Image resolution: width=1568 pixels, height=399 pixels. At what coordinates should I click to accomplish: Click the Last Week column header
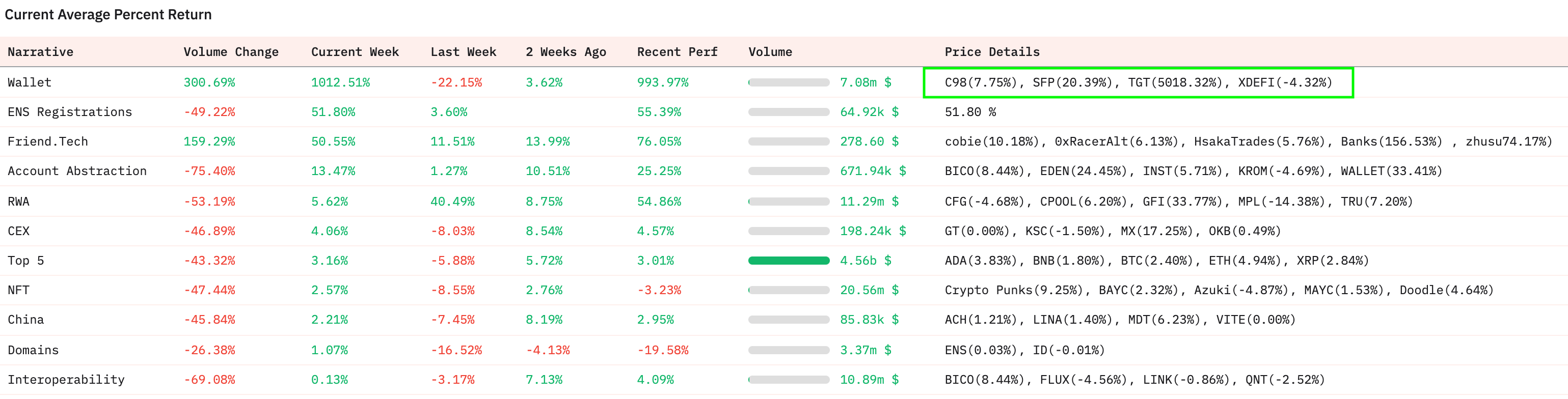(x=463, y=52)
